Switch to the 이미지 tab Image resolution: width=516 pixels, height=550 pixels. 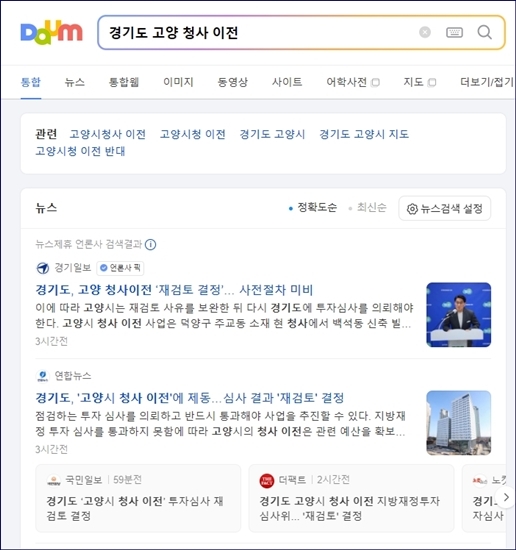click(178, 82)
